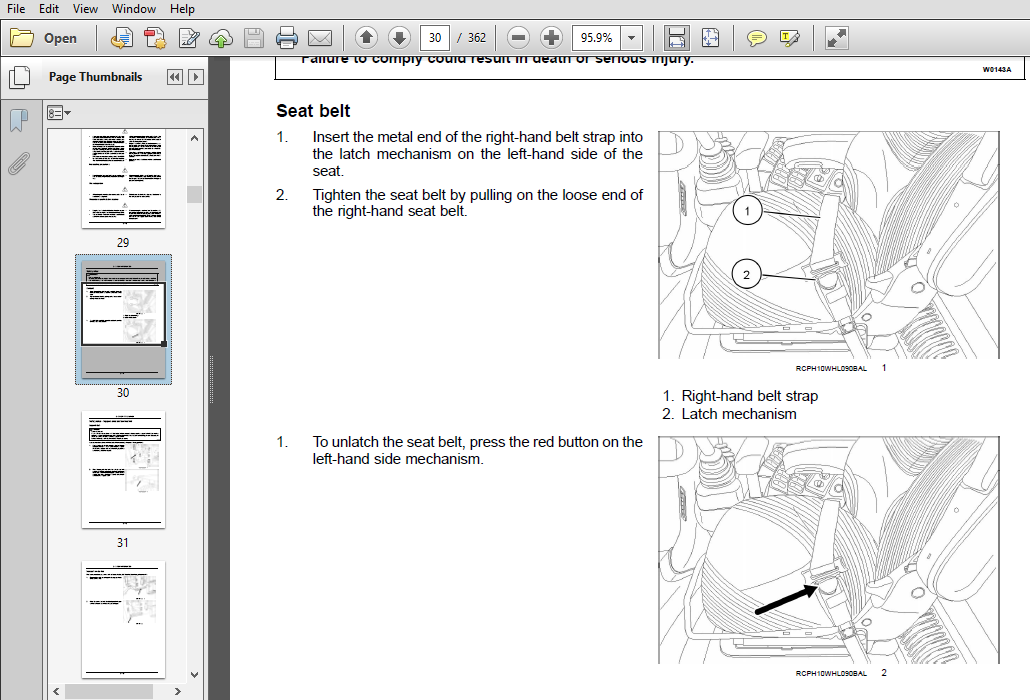Click thumbnail horizontal scroll right arrow
Image resolution: width=1030 pixels, height=700 pixels.
coord(177,691)
